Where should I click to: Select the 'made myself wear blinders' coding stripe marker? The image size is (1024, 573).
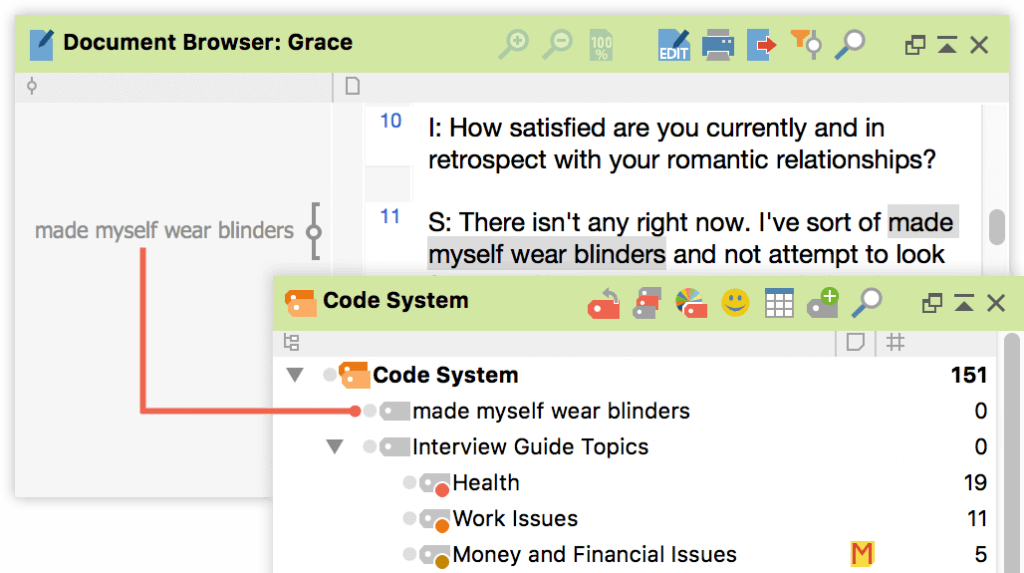tap(315, 231)
